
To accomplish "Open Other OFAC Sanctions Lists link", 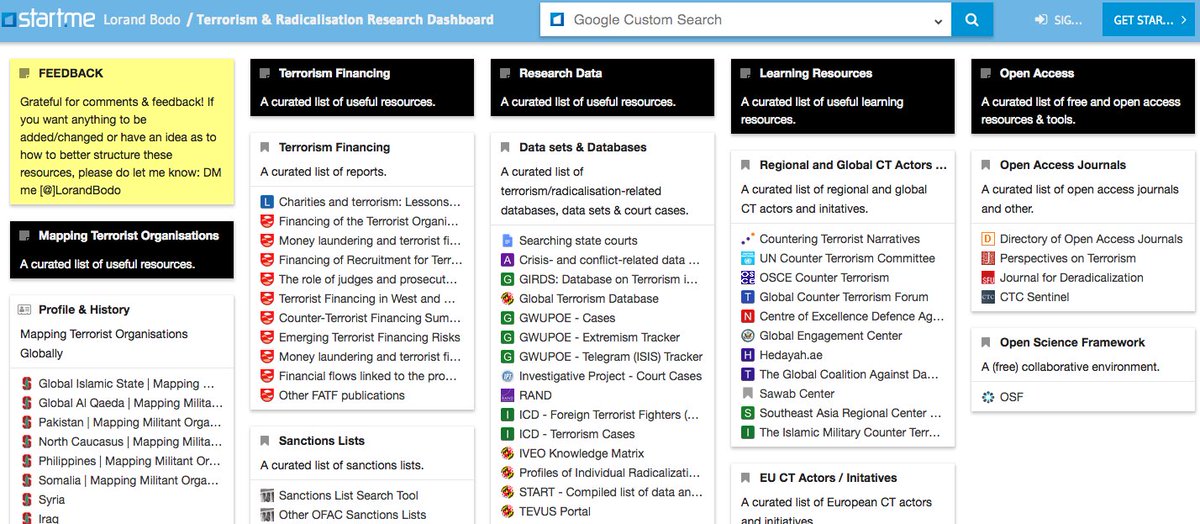I will [x=352, y=515].
